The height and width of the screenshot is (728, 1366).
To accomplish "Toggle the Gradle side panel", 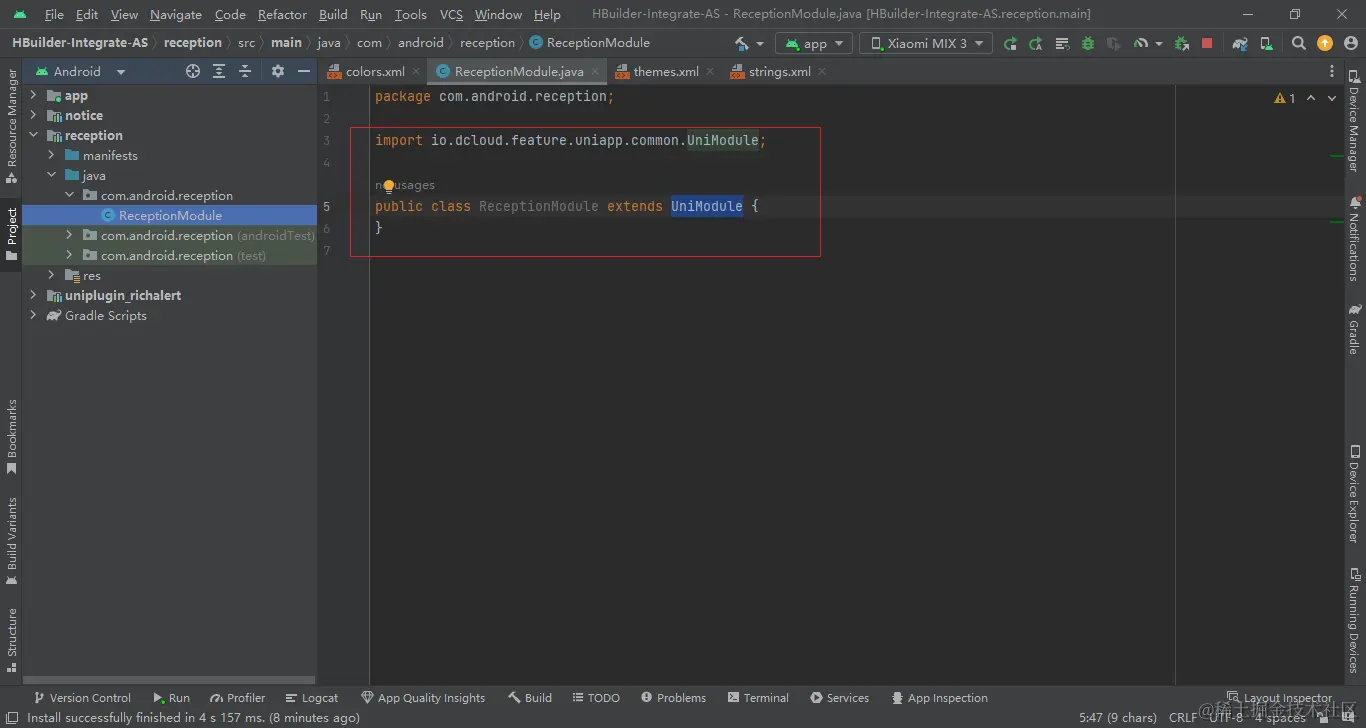I will point(1354,330).
